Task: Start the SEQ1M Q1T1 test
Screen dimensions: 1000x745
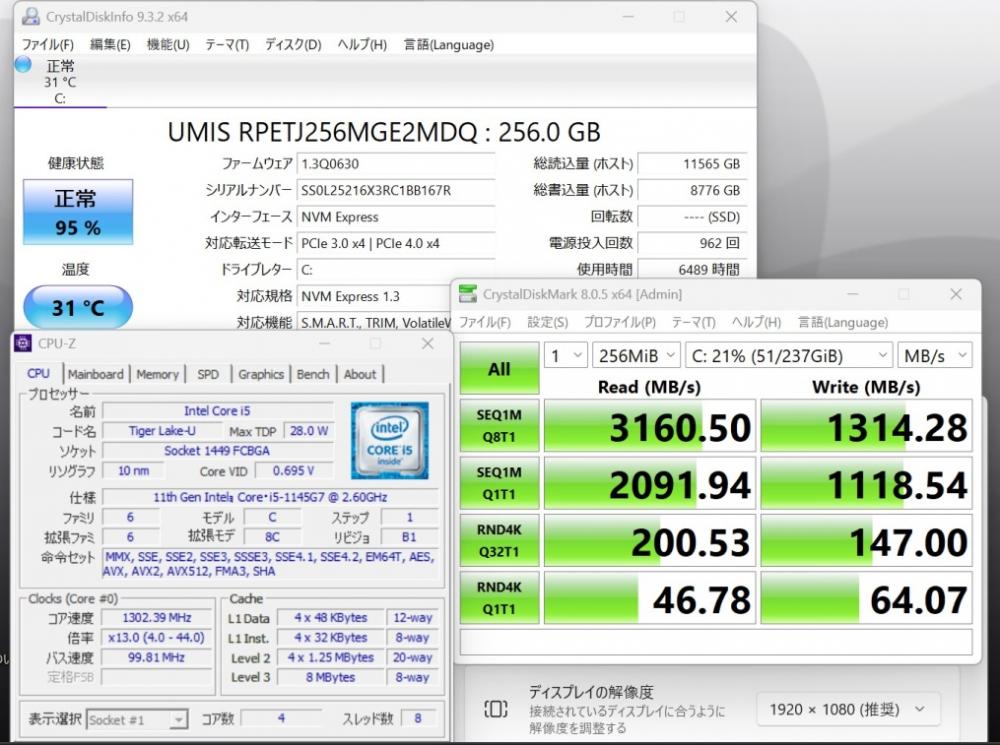Action: click(499, 483)
